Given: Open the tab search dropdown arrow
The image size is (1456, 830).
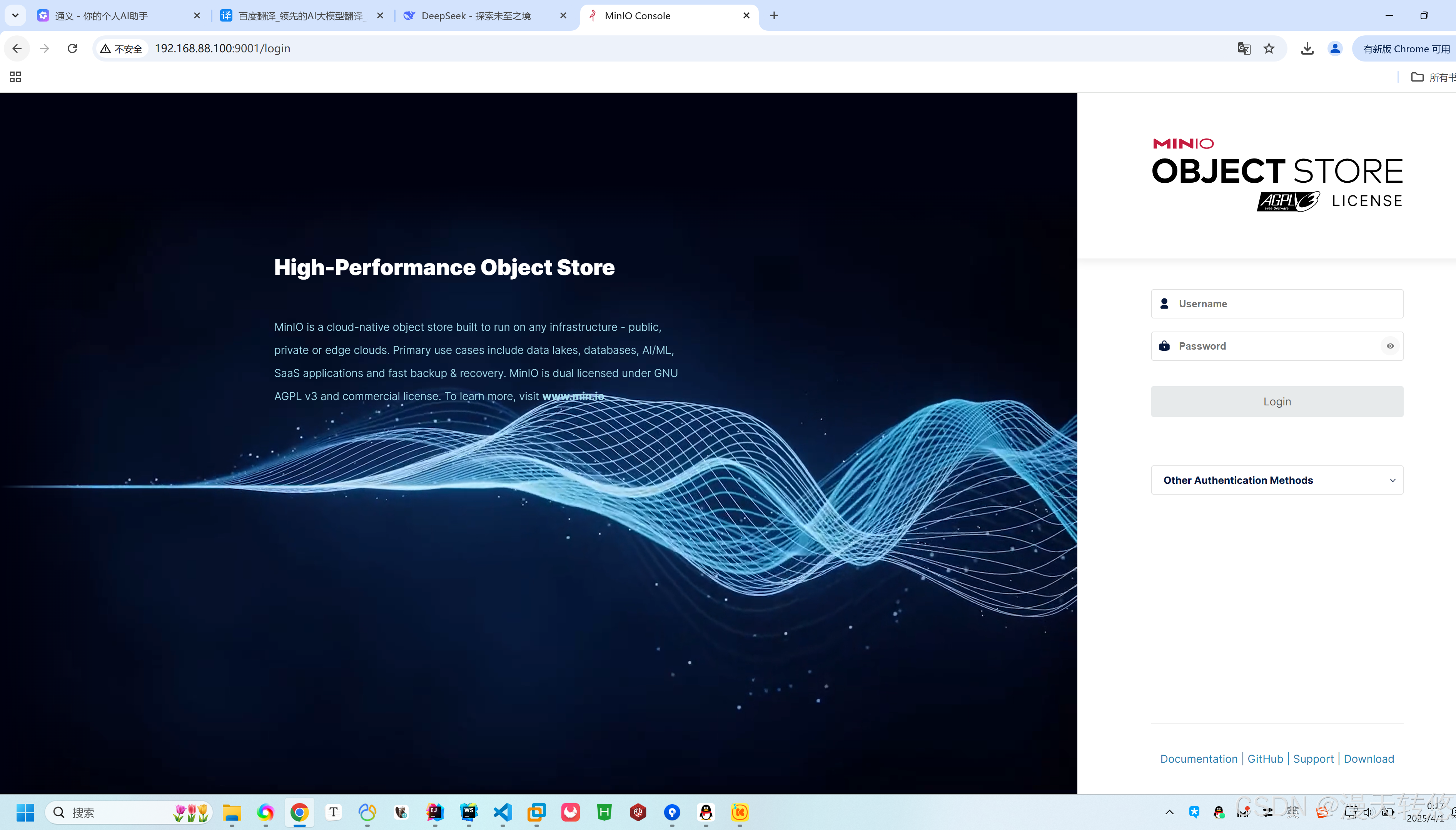Looking at the screenshot, I should tap(15, 15).
